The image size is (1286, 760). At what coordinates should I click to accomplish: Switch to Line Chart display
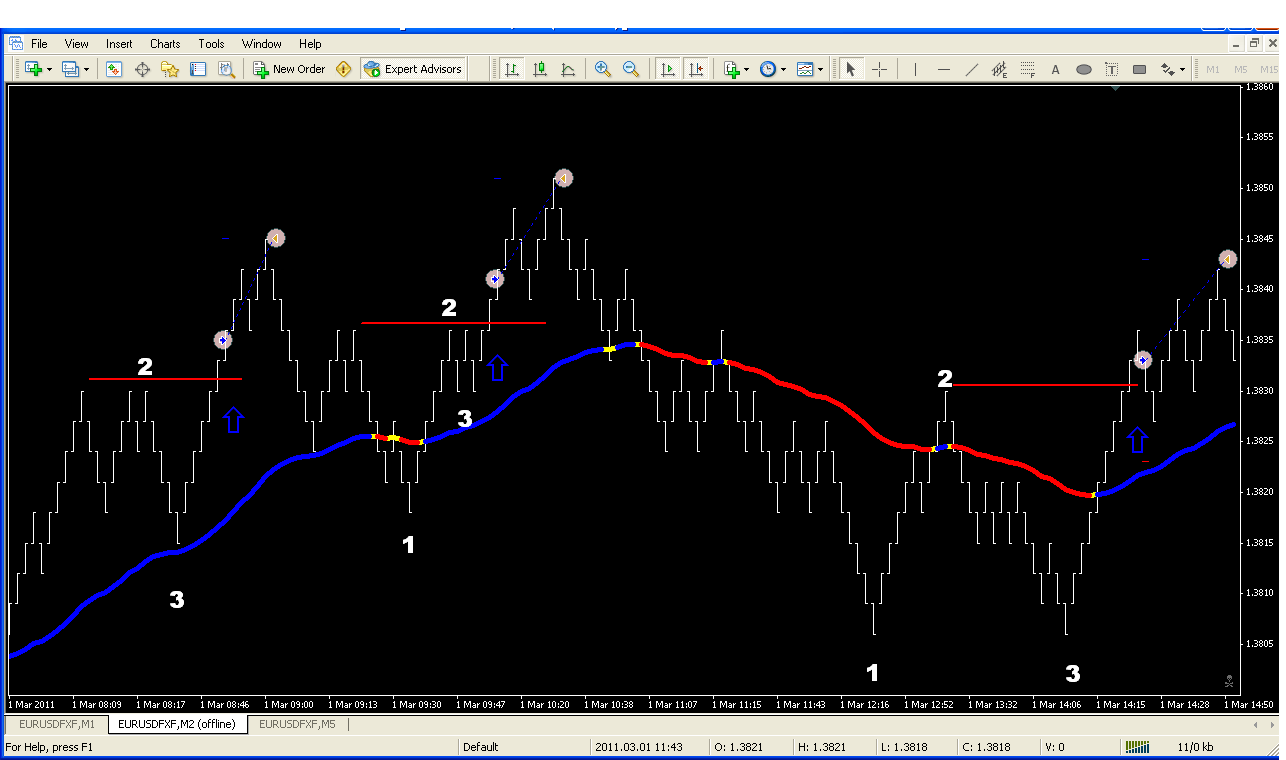pos(568,69)
